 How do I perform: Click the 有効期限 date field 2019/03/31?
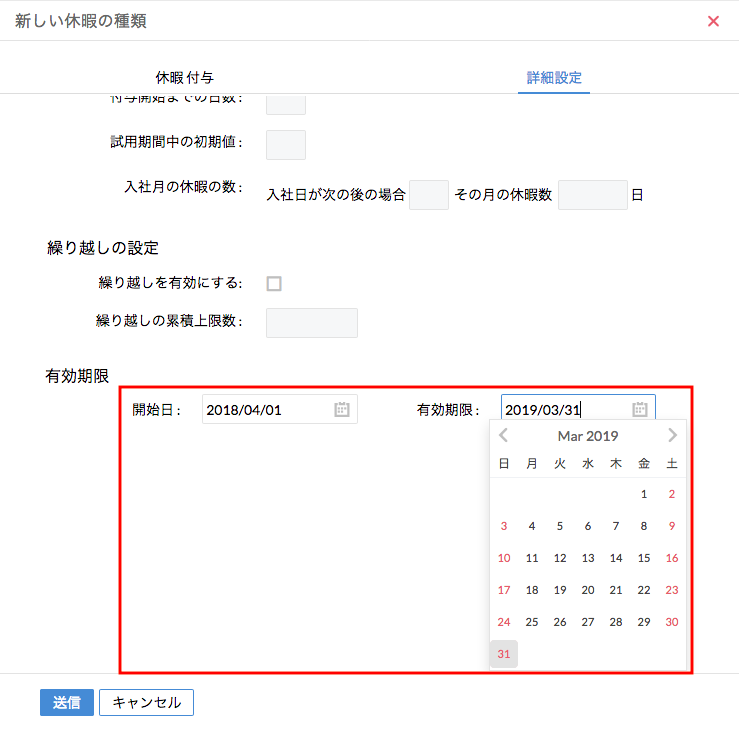[x=578, y=409]
